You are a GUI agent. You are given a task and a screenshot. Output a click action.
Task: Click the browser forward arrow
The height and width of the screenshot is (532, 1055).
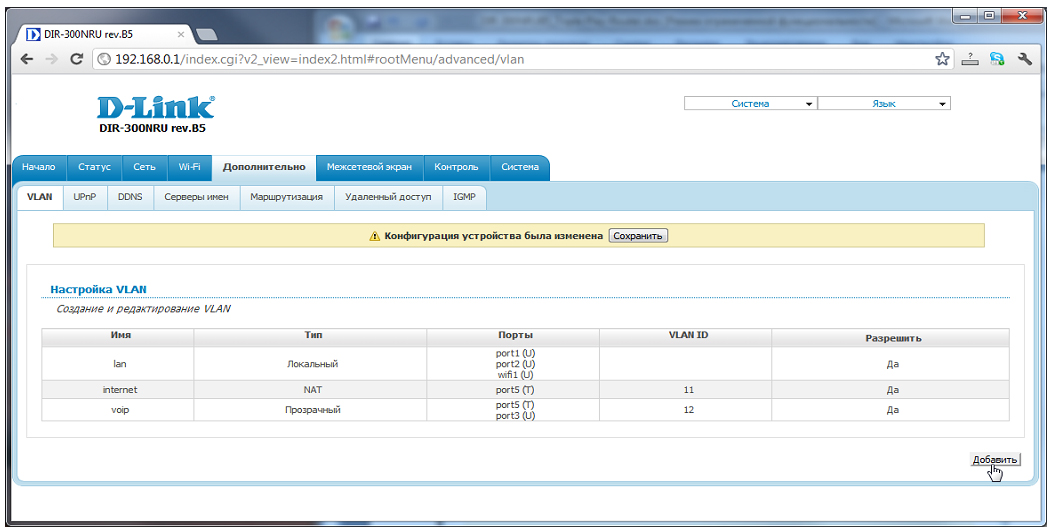coord(51,60)
